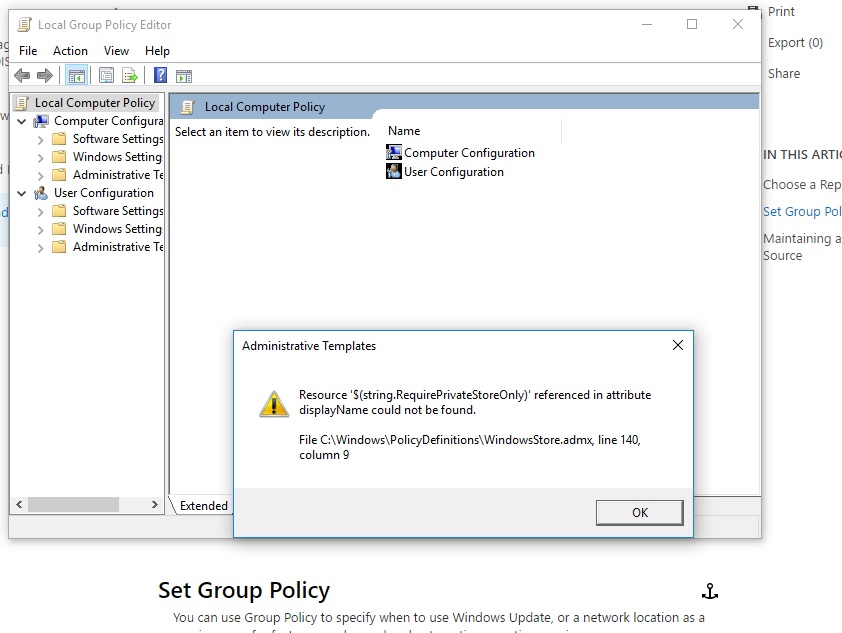This screenshot has width=842, height=633.
Task: Click the Export (0) link
Action: pyautogui.click(x=795, y=42)
